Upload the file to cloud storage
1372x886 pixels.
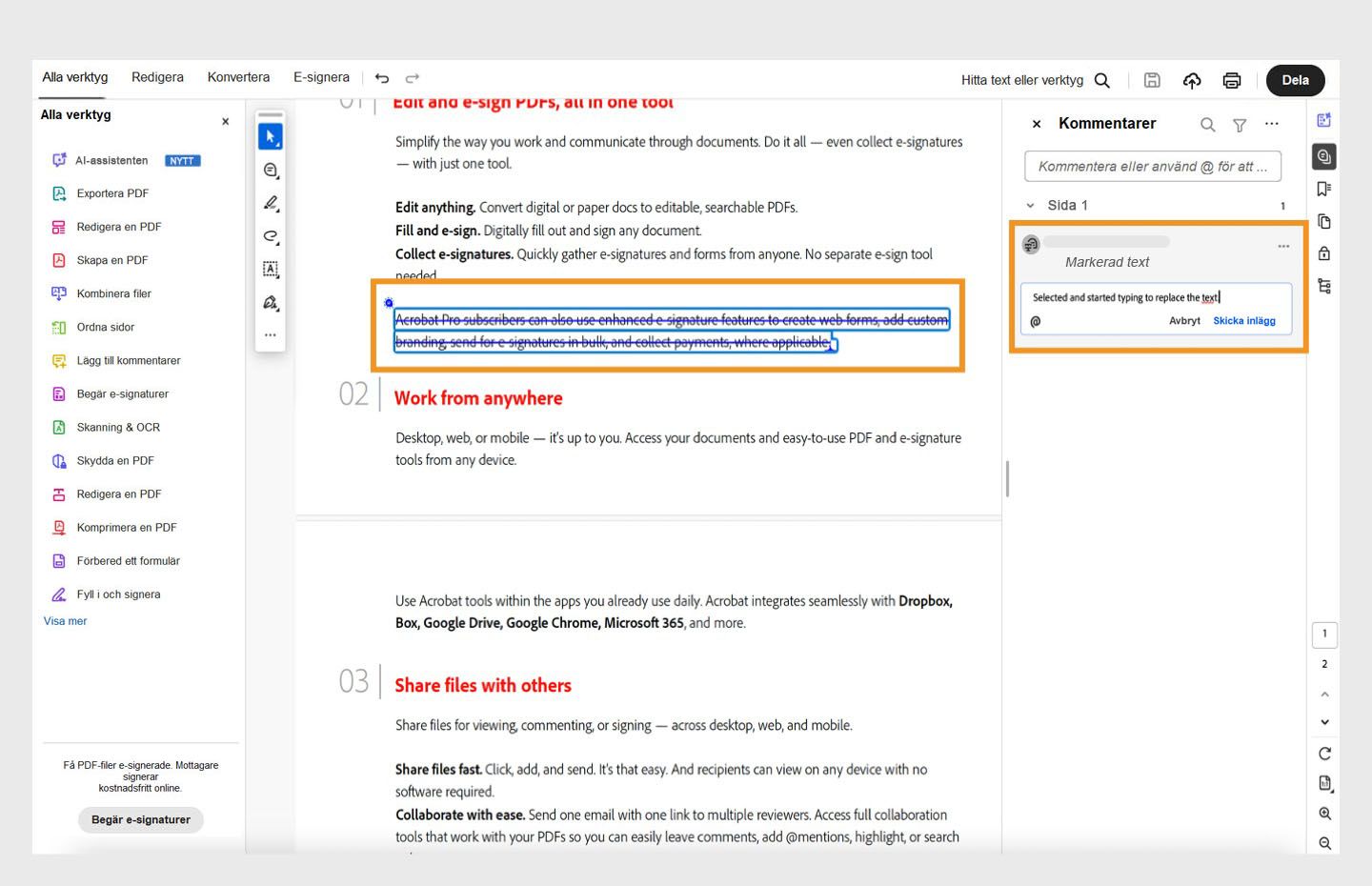tap(1192, 80)
